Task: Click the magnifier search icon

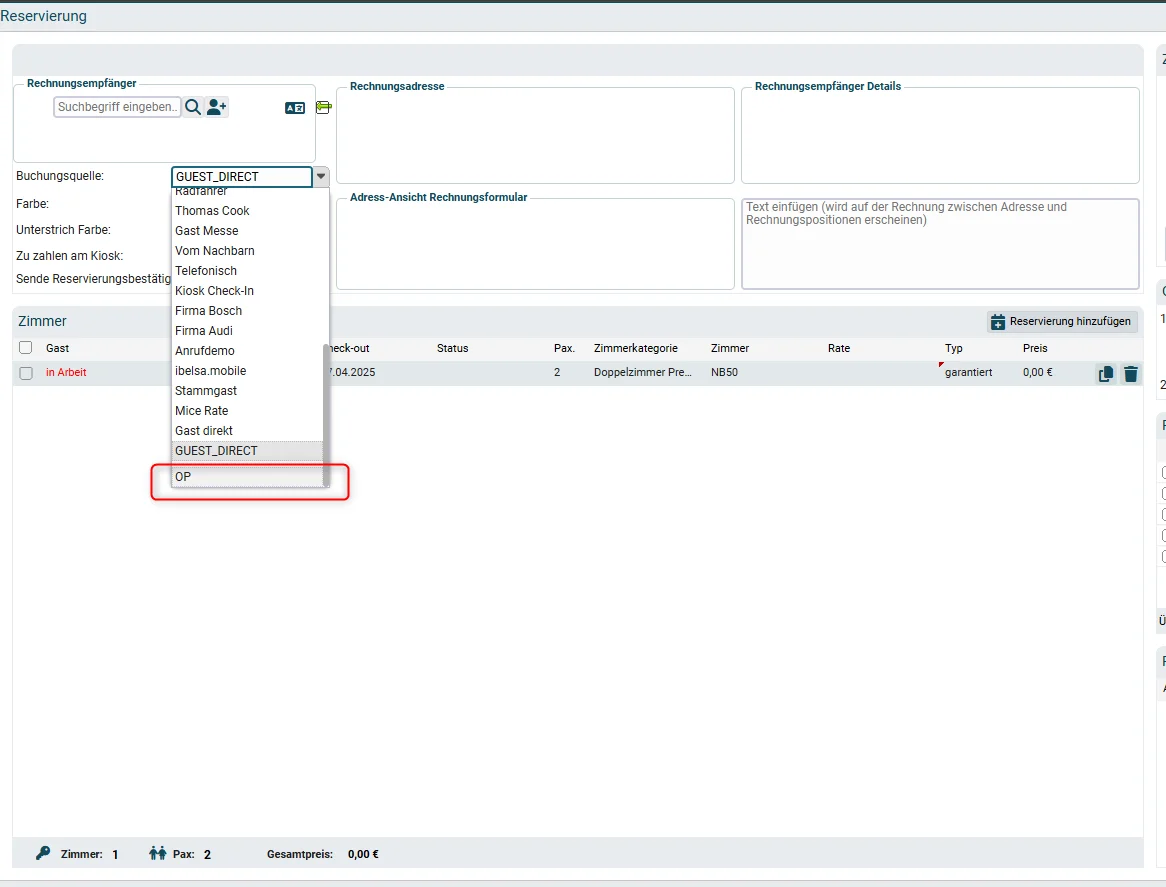Action: point(193,107)
